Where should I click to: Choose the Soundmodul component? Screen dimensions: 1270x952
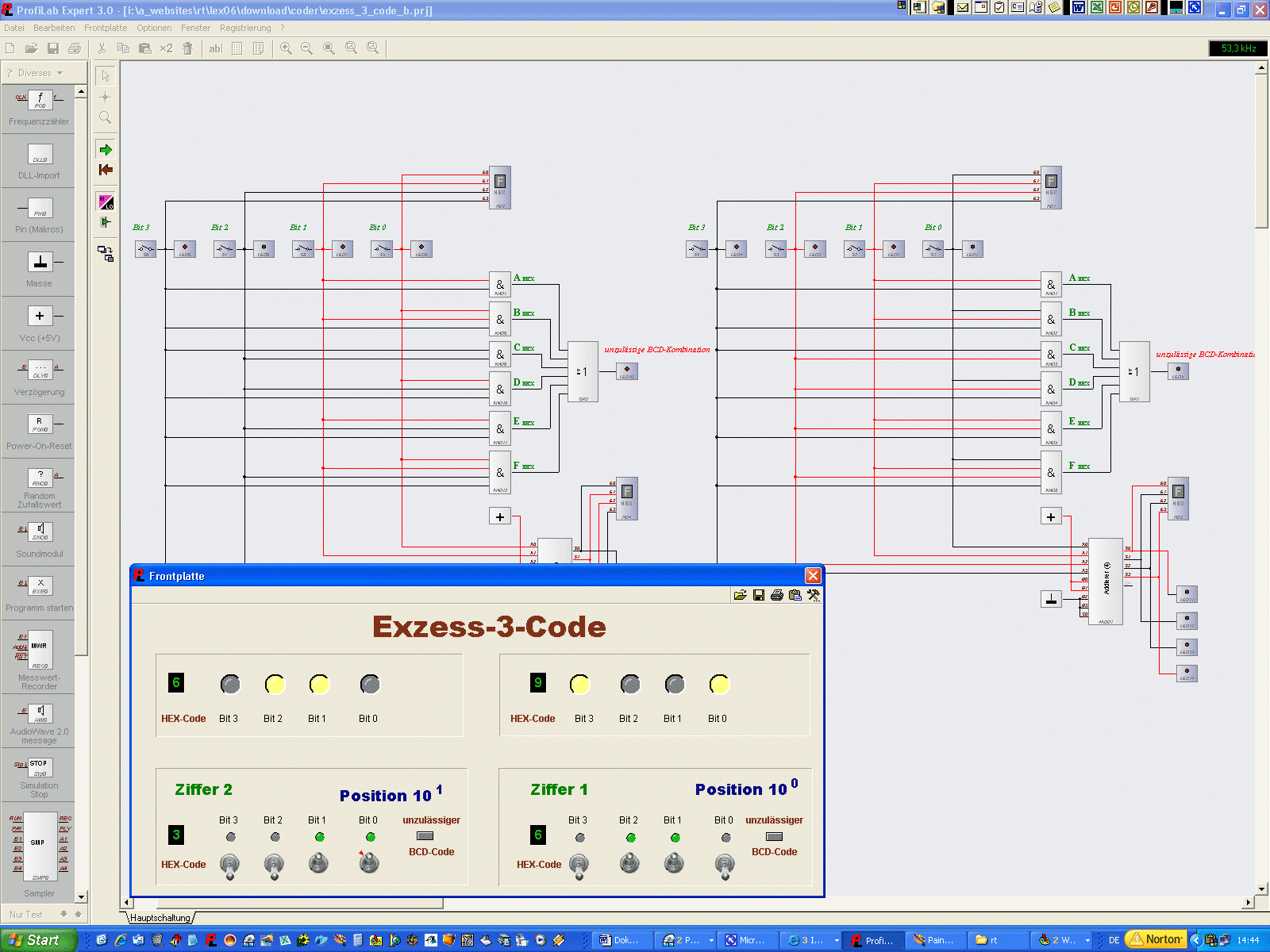[39, 539]
